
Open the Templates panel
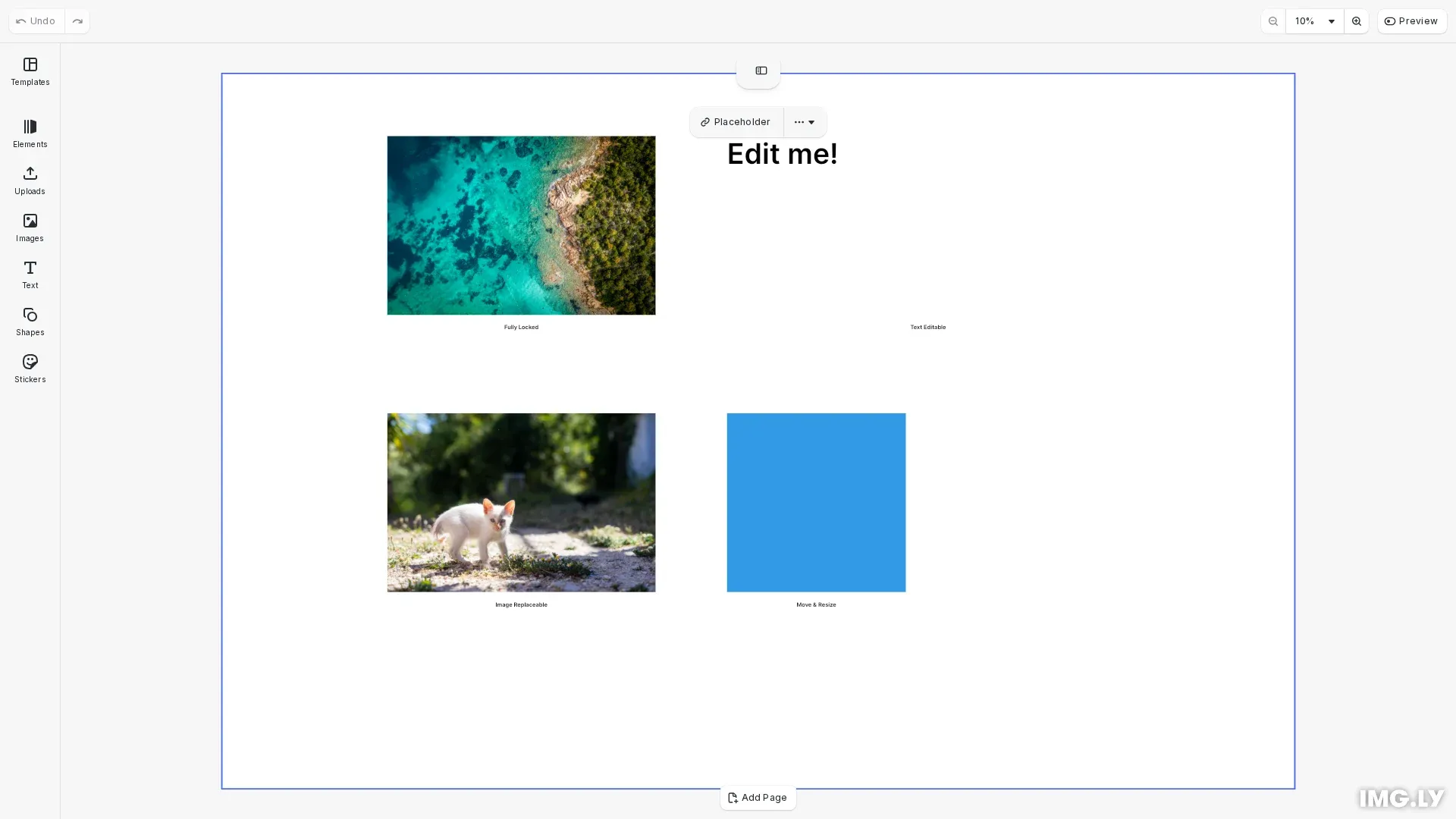30,72
